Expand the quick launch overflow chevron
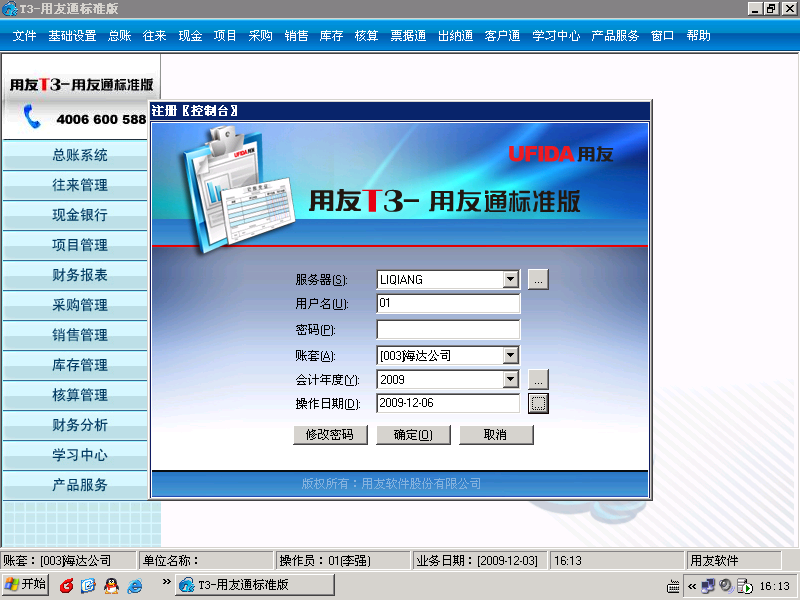Viewport: 800px width, 600px height. click(166, 582)
